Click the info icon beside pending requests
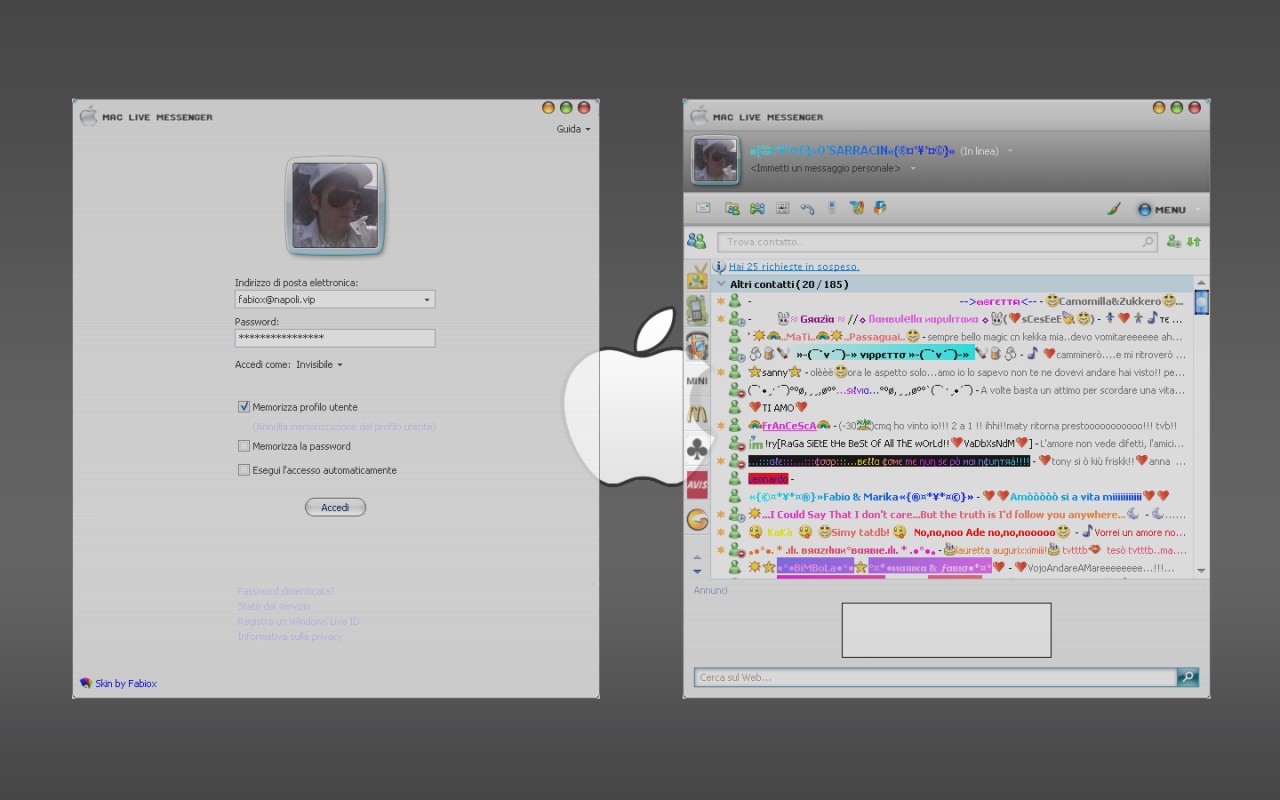The height and width of the screenshot is (800, 1280). (x=719, y=267)
